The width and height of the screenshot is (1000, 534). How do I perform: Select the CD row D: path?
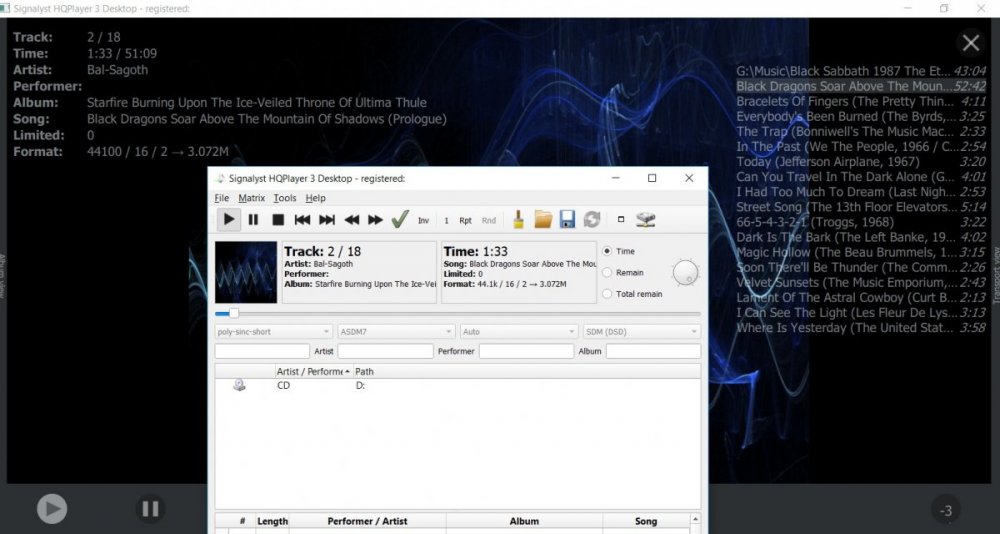[x=360, y=385]
